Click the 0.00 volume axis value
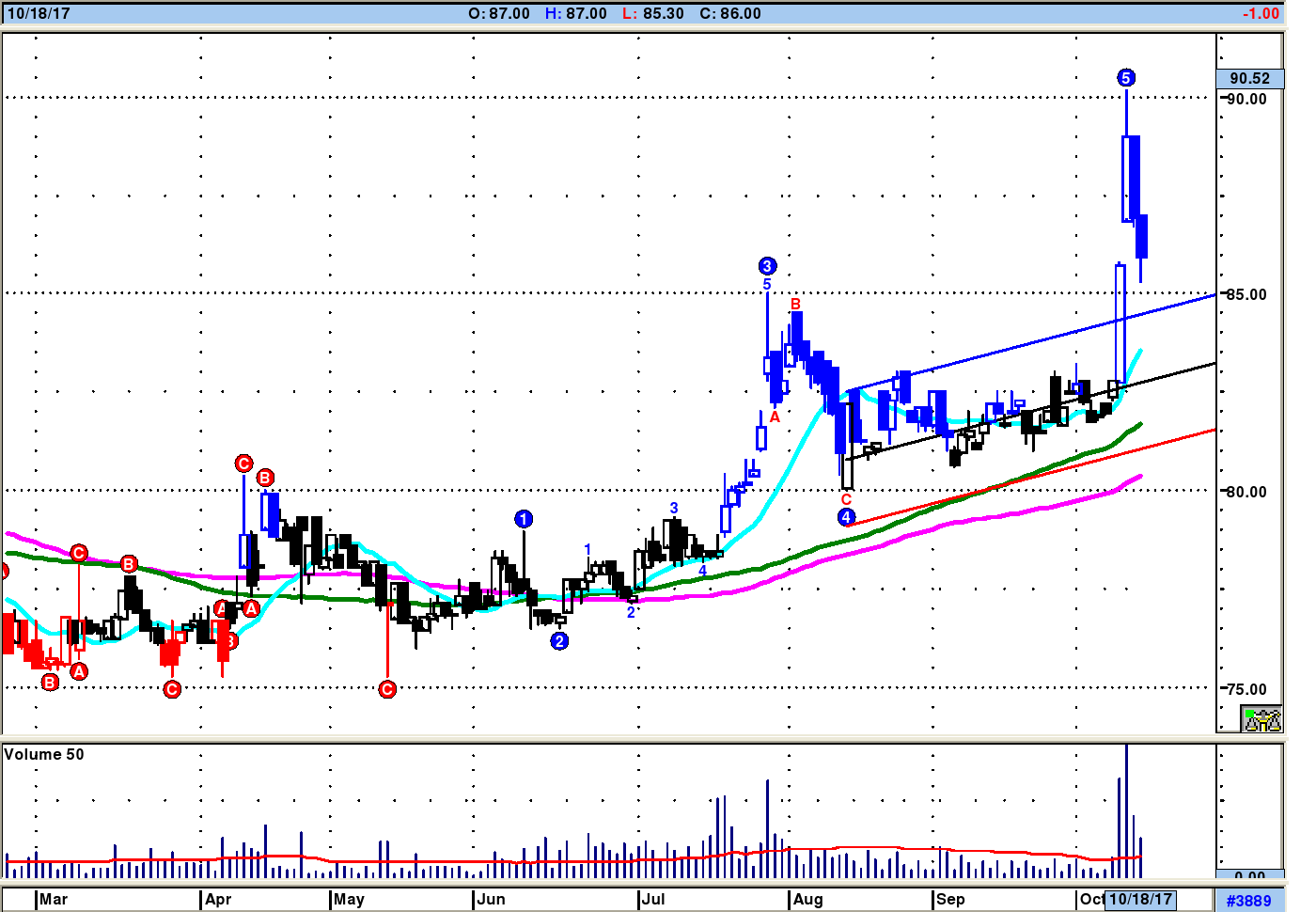1316x912 pixels. [1249, 875]
